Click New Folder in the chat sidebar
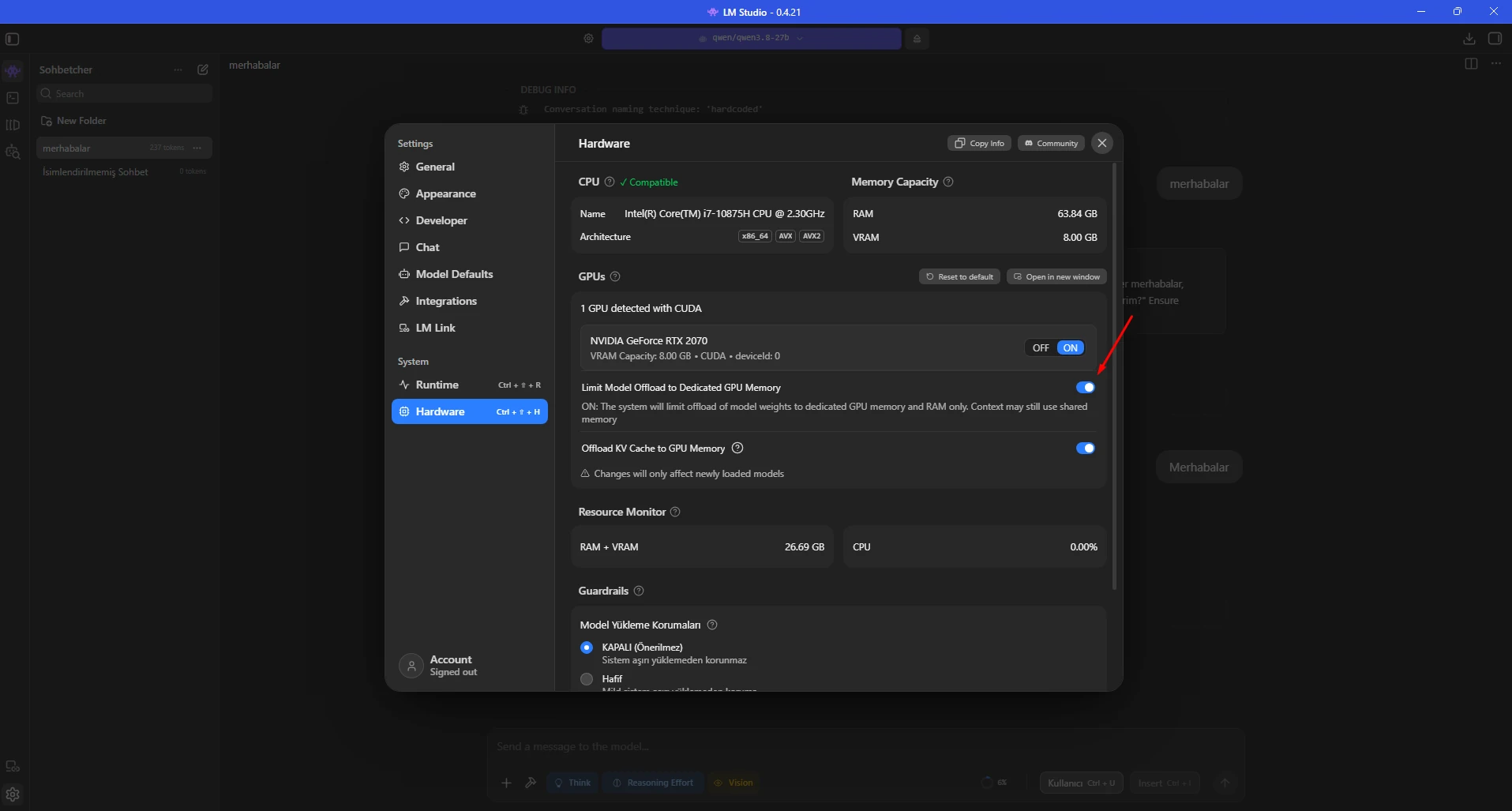 (x=74, y=121)
